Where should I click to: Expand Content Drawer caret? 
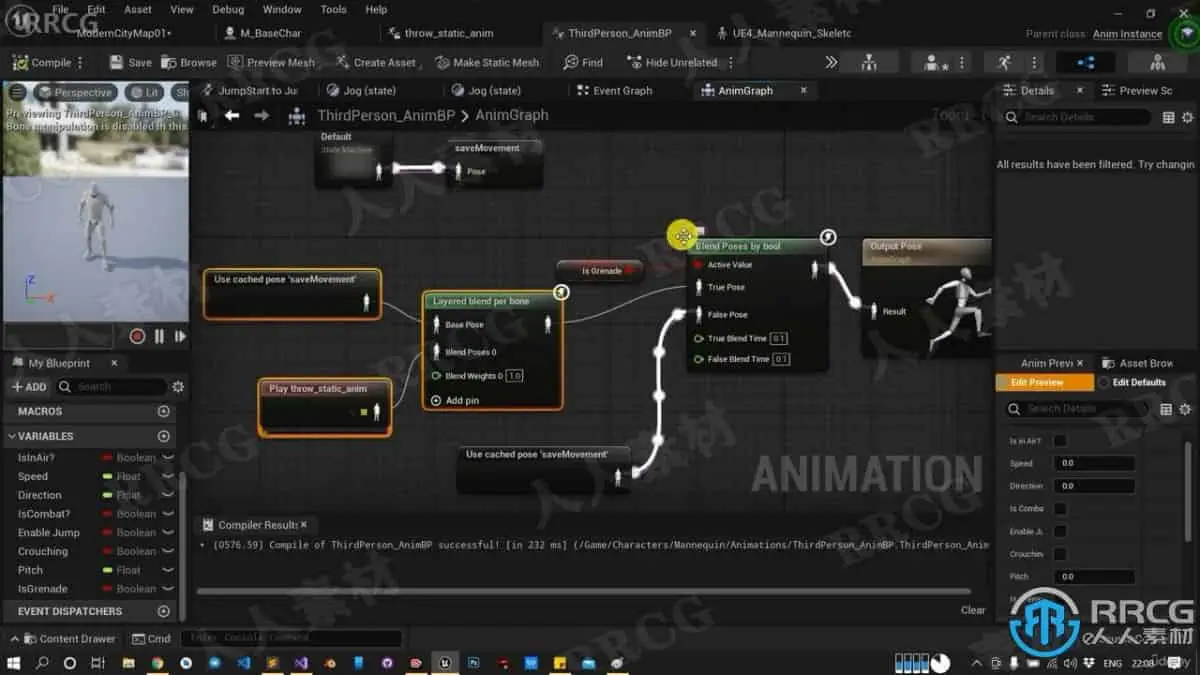14,638
